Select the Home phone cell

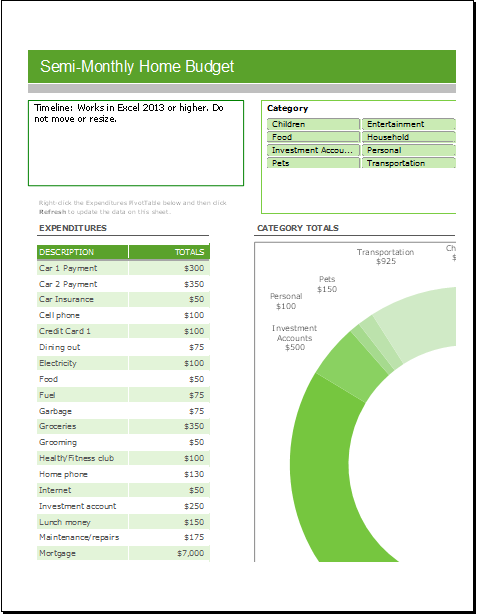click(82, 474)
